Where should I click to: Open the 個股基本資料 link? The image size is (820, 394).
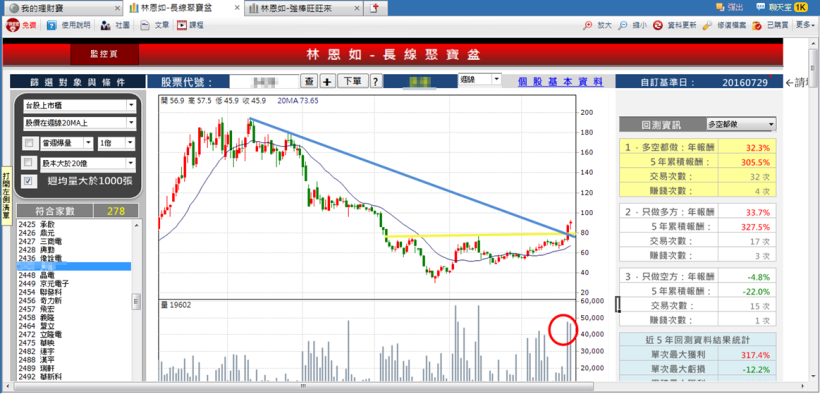pyautogui.click(x=560, y=82)
